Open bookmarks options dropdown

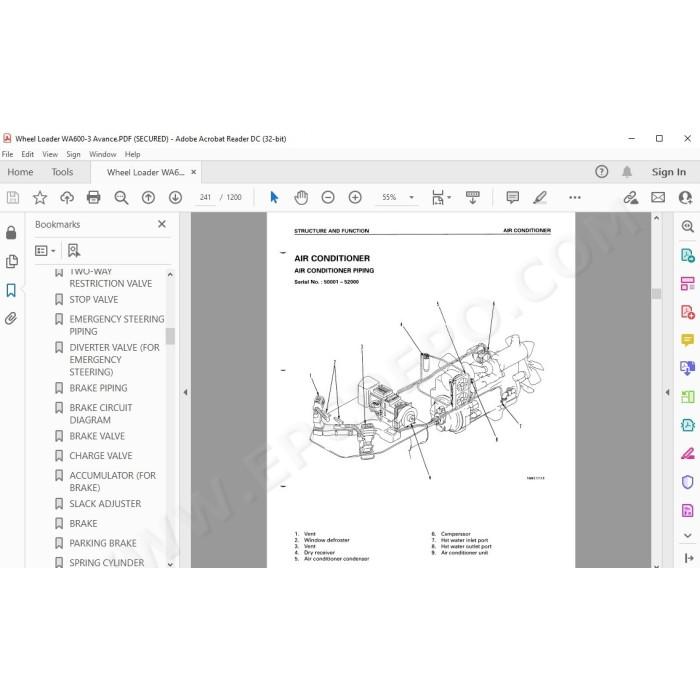pos(45,250)
